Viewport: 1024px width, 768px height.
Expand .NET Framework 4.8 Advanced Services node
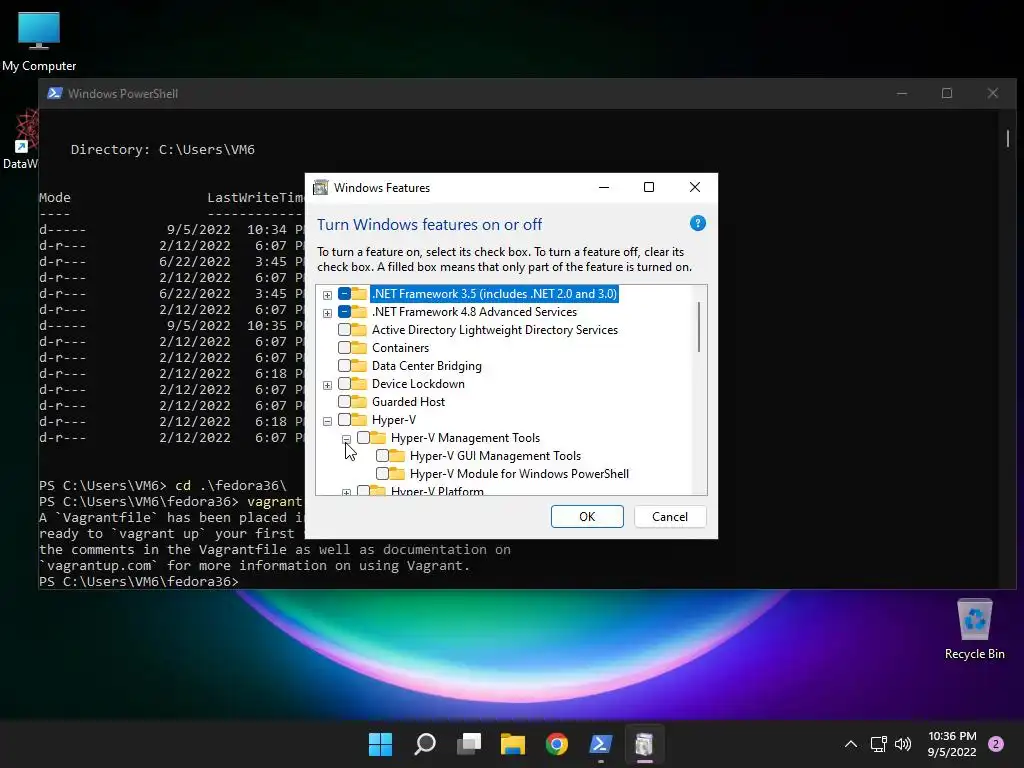tap(327, 313)
